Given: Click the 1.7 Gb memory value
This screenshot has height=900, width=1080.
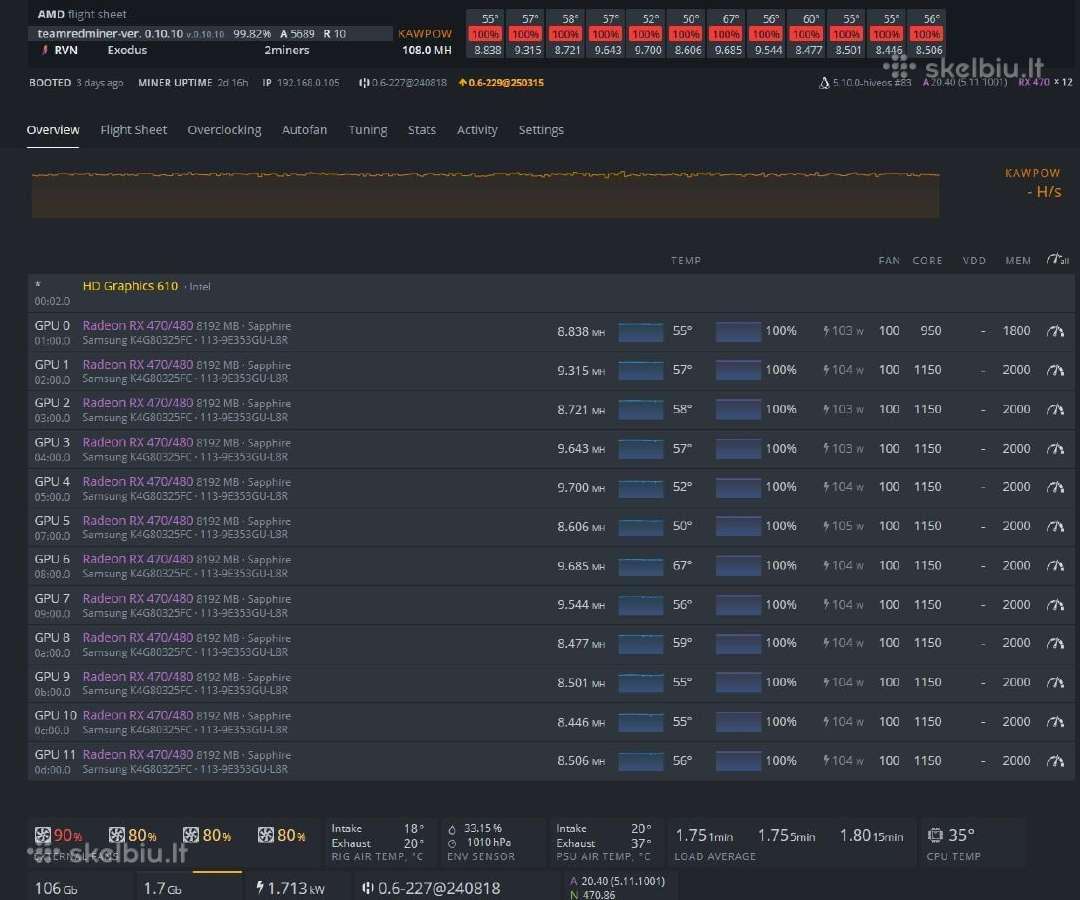Looking at the screenshot, I should 163,888.
